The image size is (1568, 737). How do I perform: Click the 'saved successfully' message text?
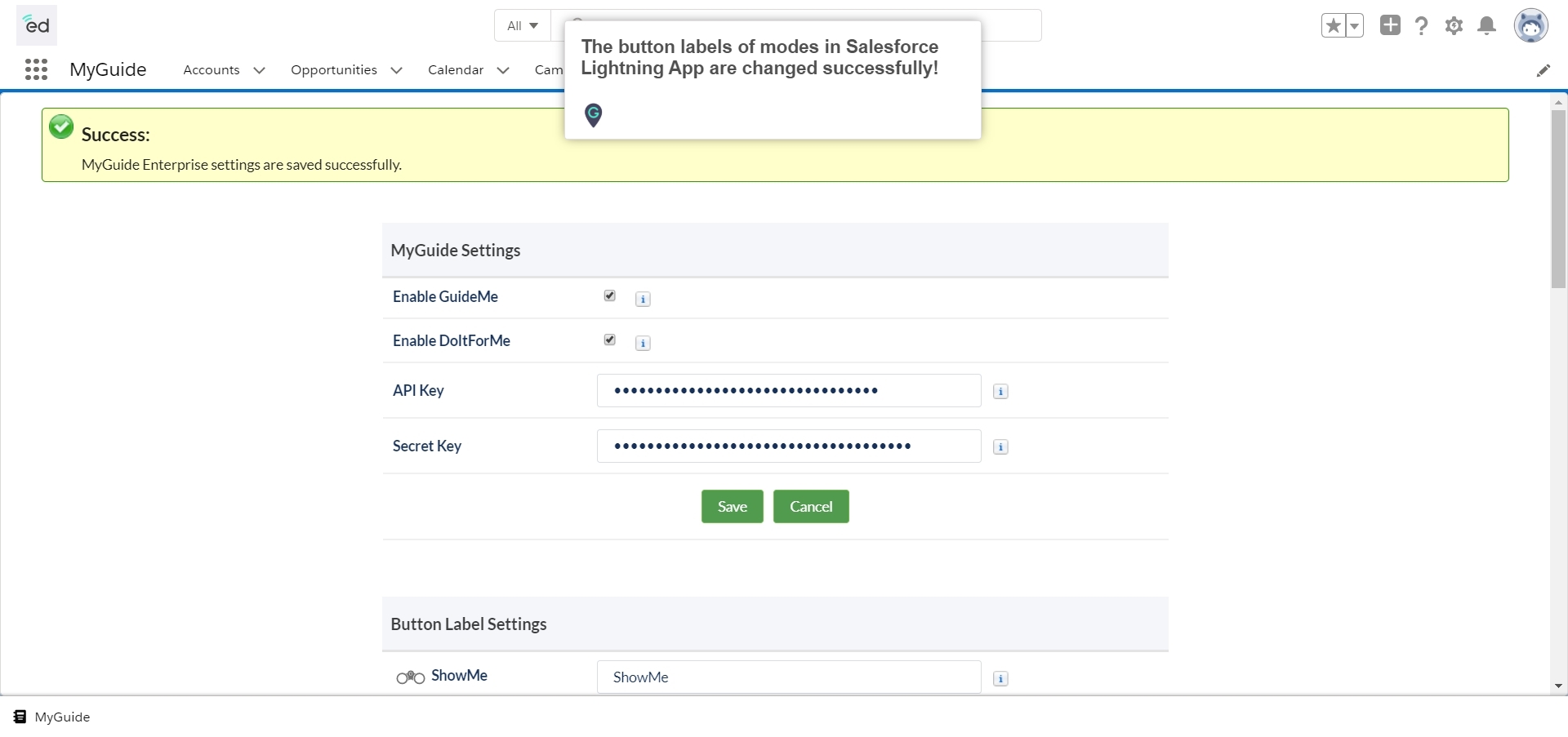click(x=242, y=165)
